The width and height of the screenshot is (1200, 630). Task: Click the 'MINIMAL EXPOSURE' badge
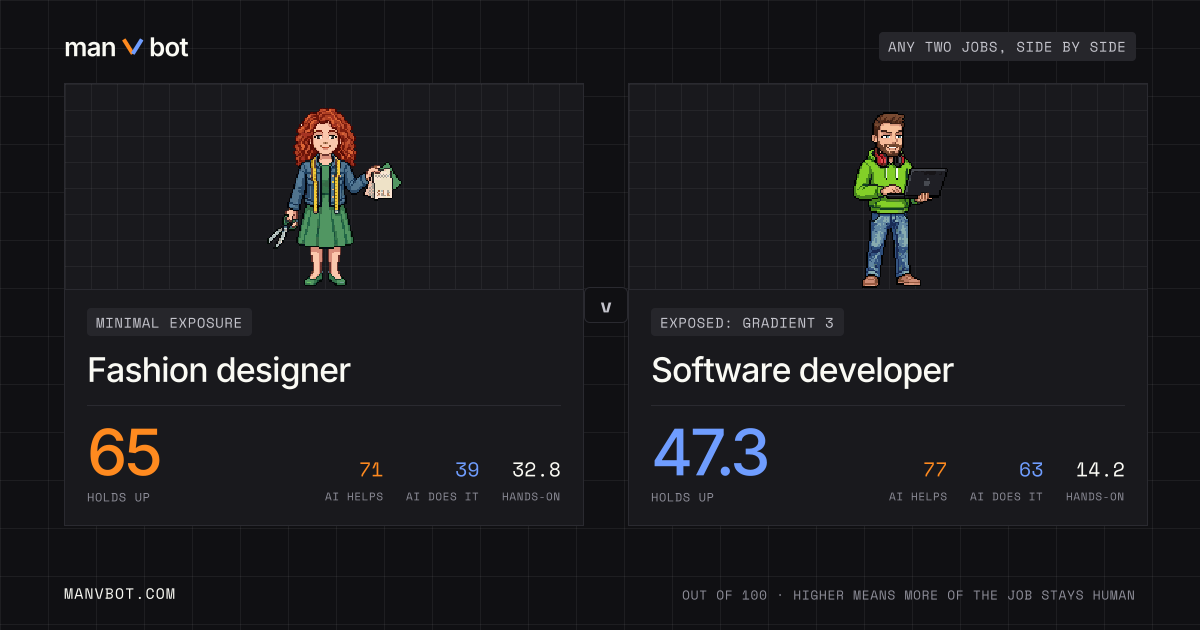[169, 323]
